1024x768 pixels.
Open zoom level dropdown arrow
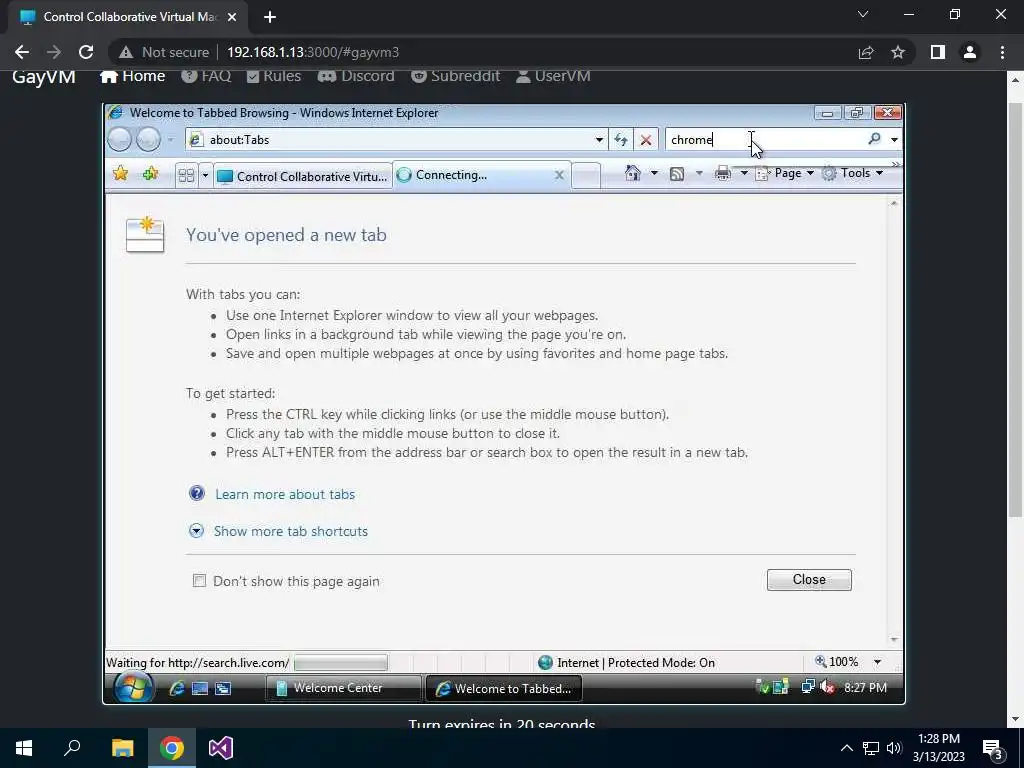pos(878,662)
